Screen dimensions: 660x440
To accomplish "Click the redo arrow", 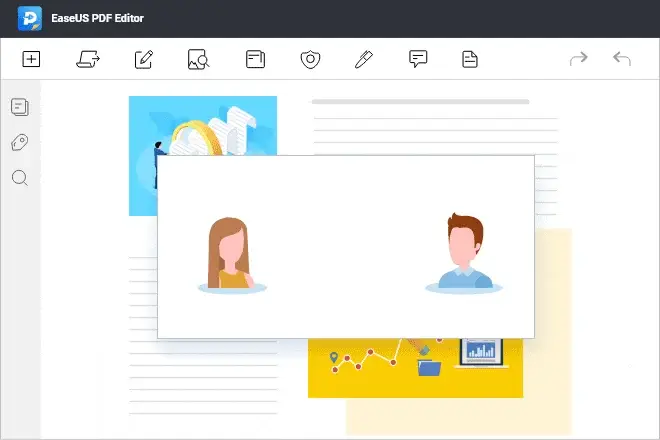I will 578,60.
